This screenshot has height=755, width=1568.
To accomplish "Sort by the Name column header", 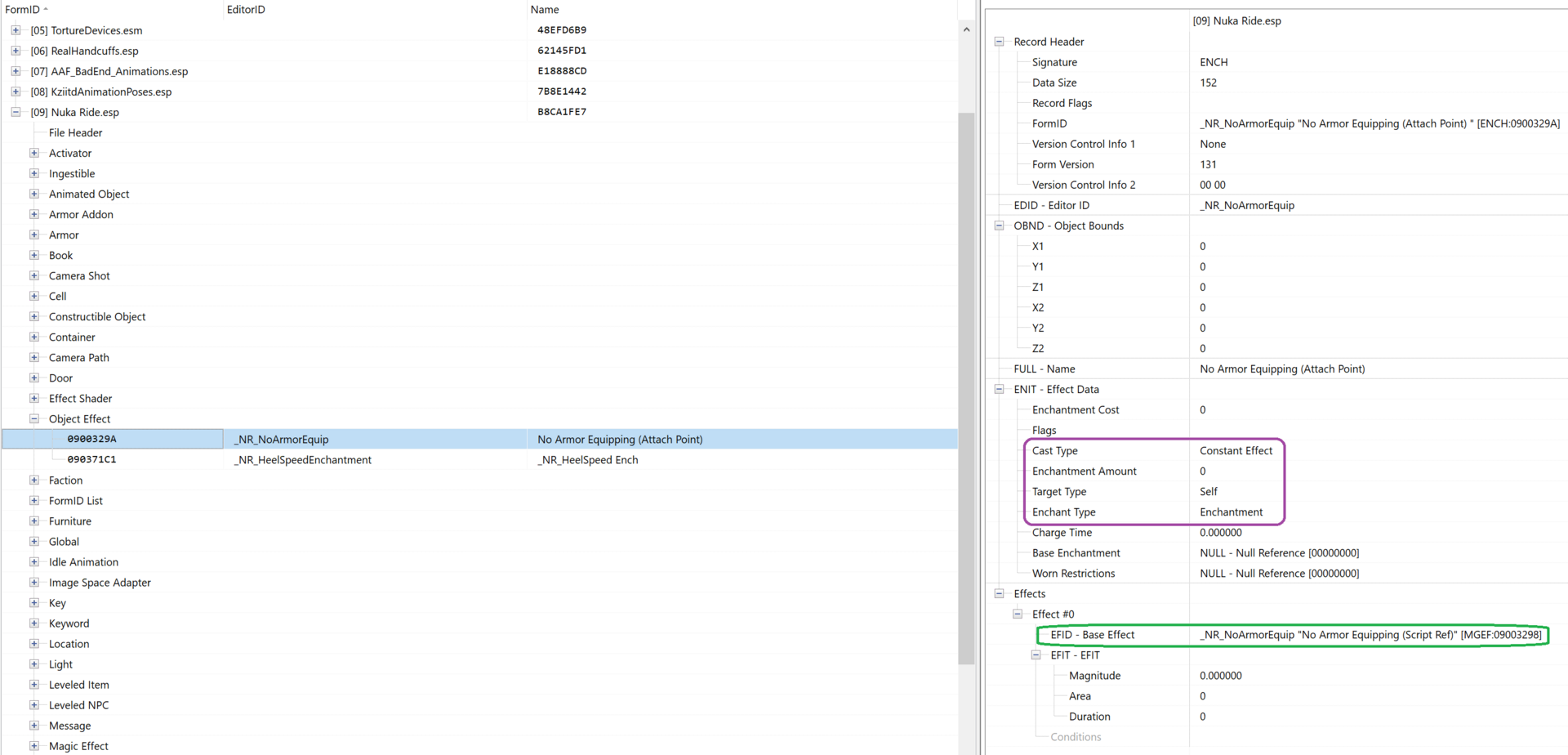I will pyautogui.click(x=742, y=10).
